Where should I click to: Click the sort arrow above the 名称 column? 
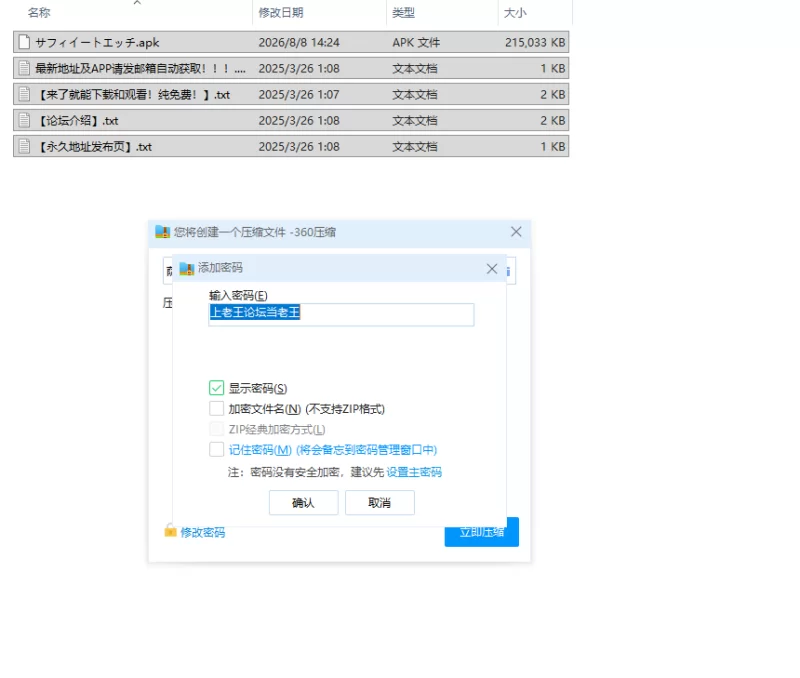137,3
